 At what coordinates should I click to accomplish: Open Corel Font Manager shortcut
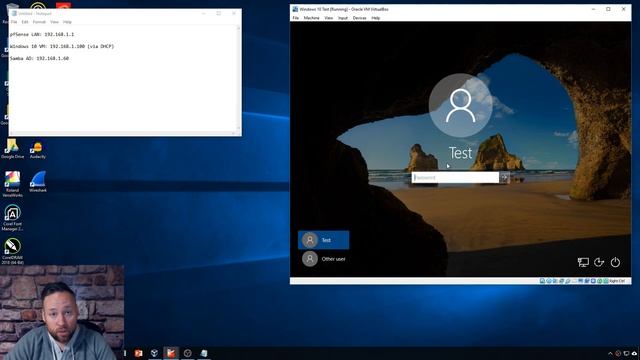(12, 218)
